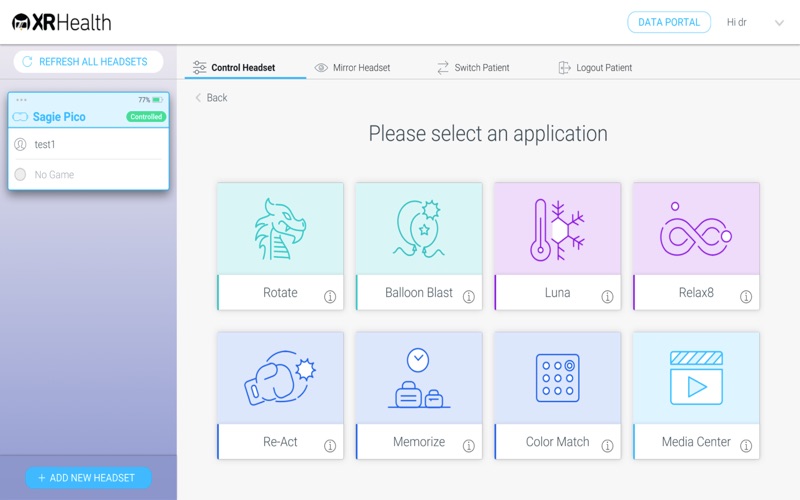
Task: Refresh all headsets
Action: [x=88, y=62]
